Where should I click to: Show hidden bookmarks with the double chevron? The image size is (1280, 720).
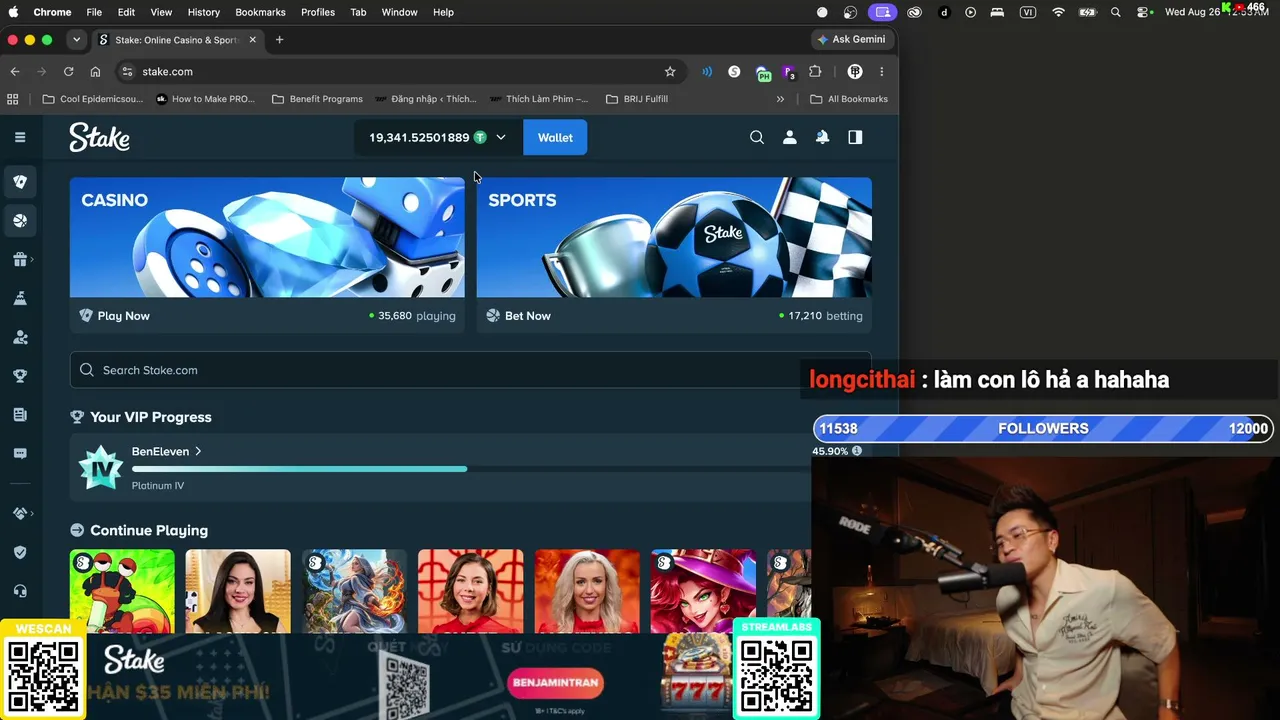(780, 99)
